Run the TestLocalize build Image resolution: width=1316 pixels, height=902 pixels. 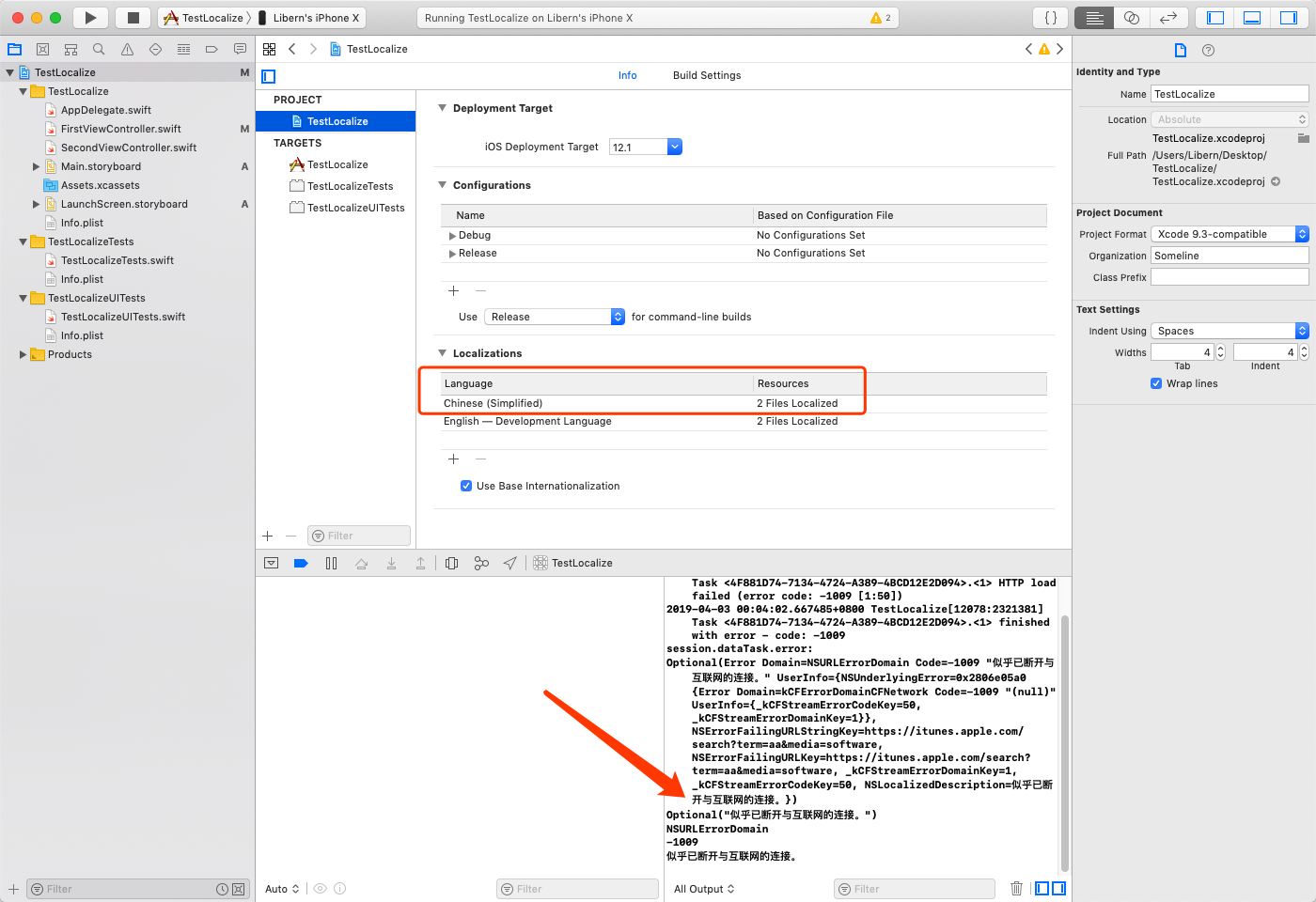click(x=90, y=18)
